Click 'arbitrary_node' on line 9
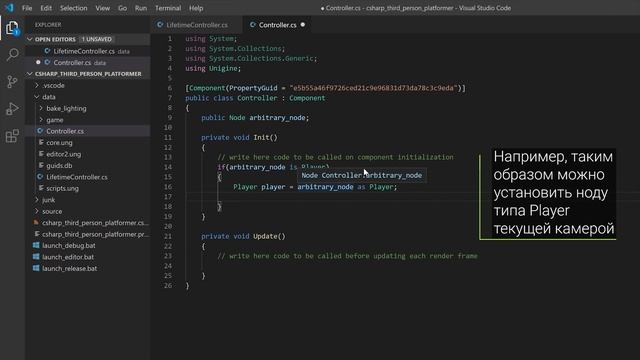The height and width of the screenshot is (360, 640). (277, 118)
